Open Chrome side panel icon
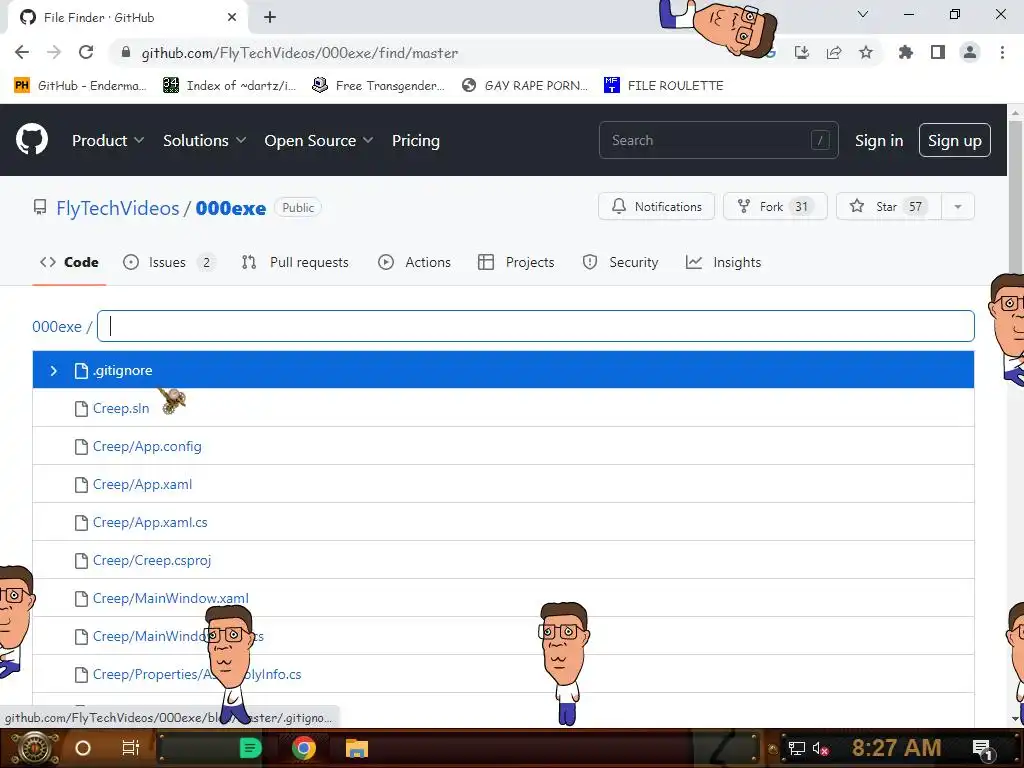Screen dimensions: 1024x768 [938, 52]
